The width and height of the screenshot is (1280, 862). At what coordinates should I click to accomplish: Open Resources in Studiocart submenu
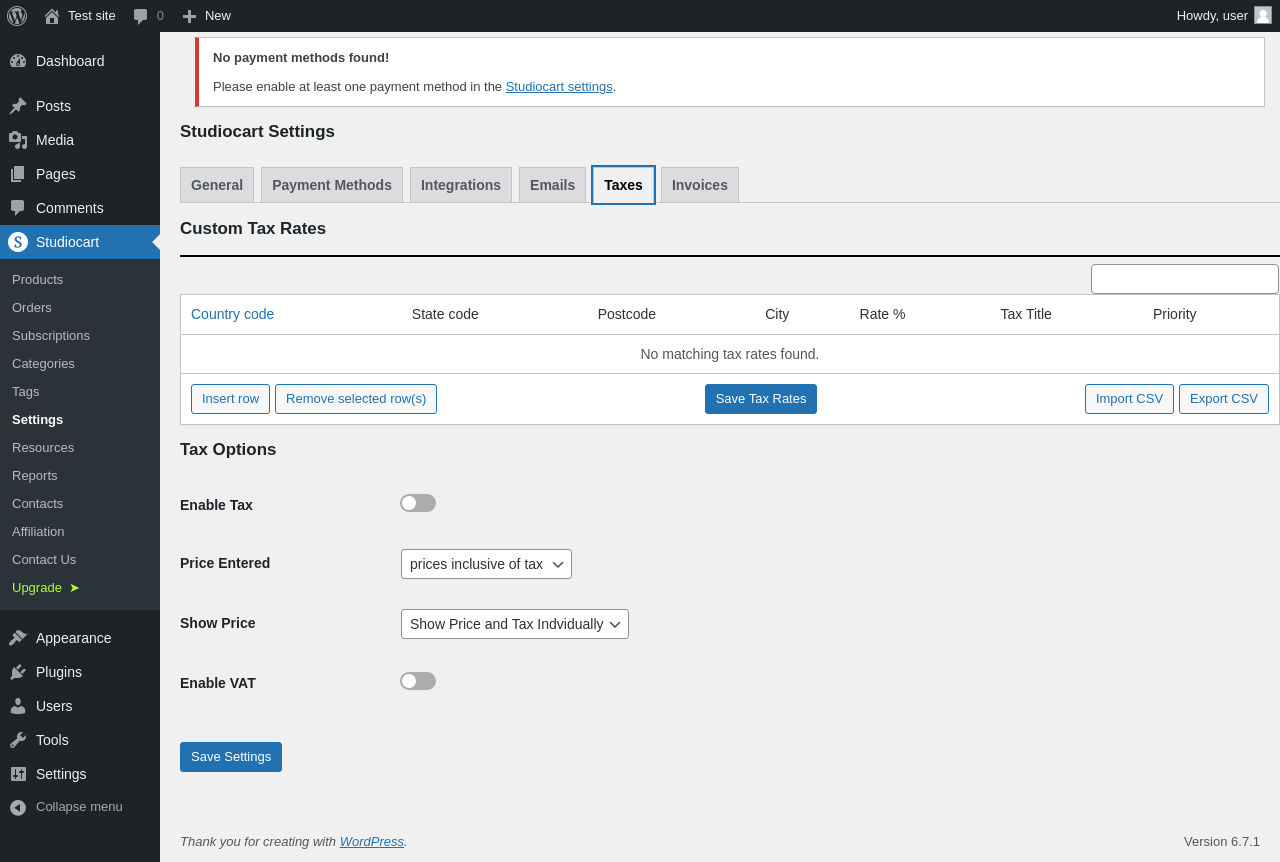click(x=43, y=448)
